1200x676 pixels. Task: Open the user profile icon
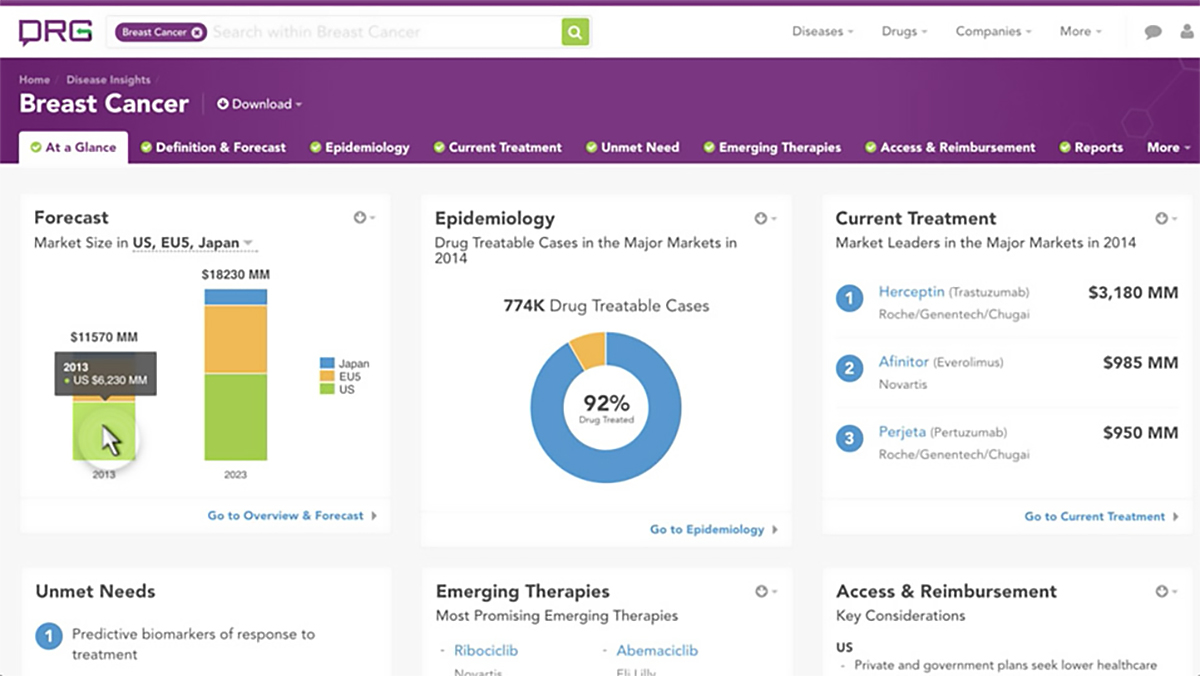point(1186,32)
